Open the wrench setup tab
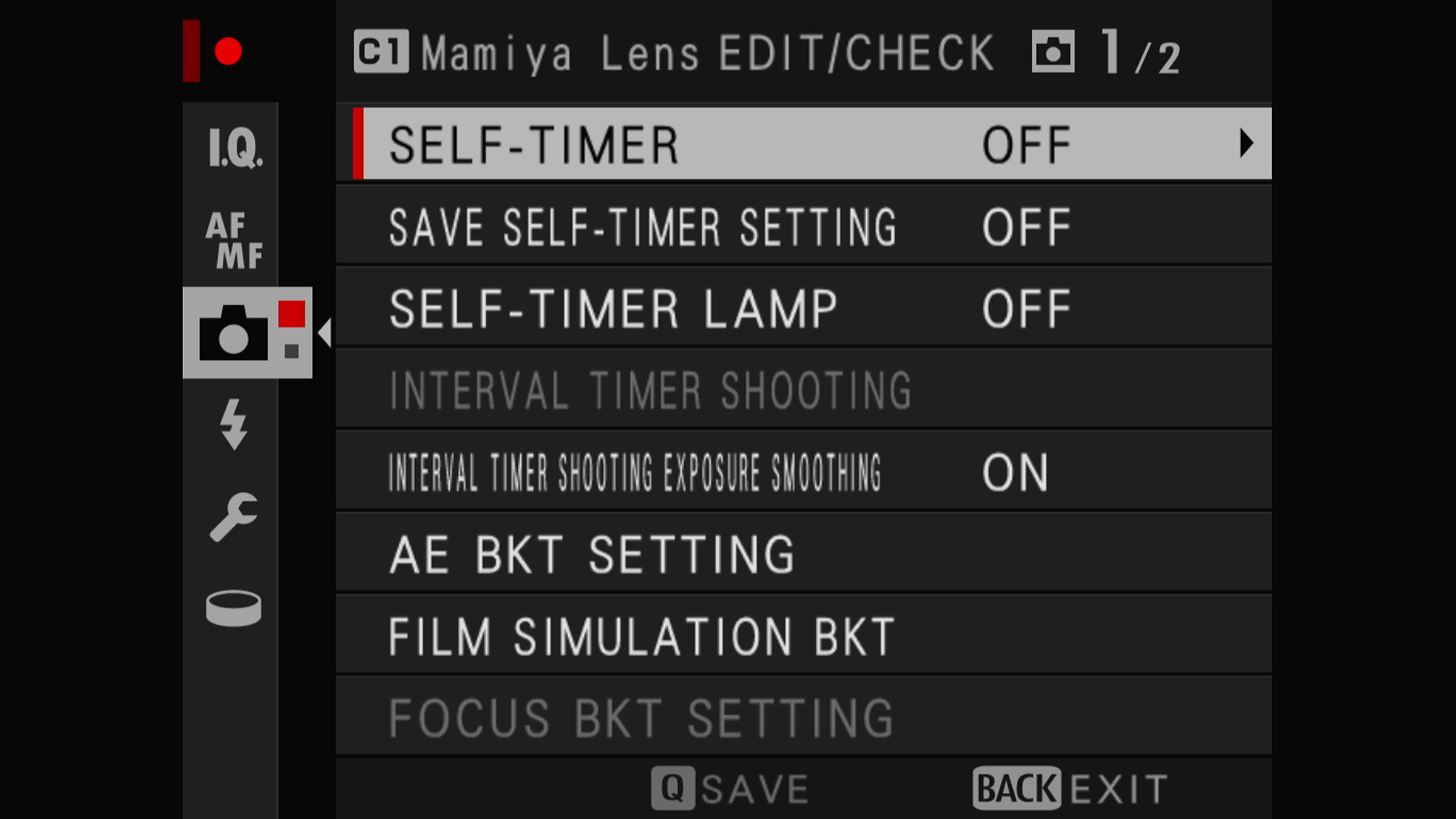The image size is (1456, 819). click(234, 517)
